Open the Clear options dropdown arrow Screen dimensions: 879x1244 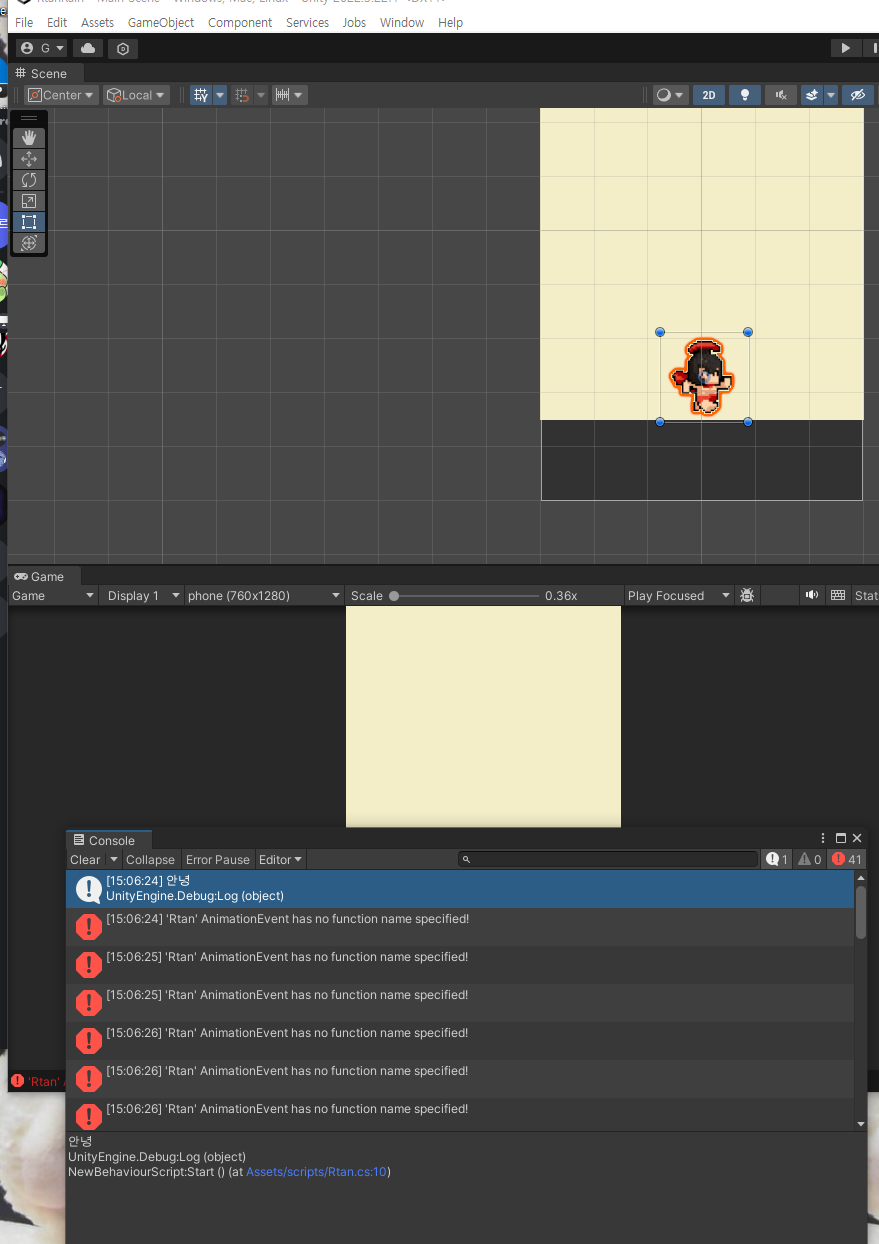(x=114, y=859)
